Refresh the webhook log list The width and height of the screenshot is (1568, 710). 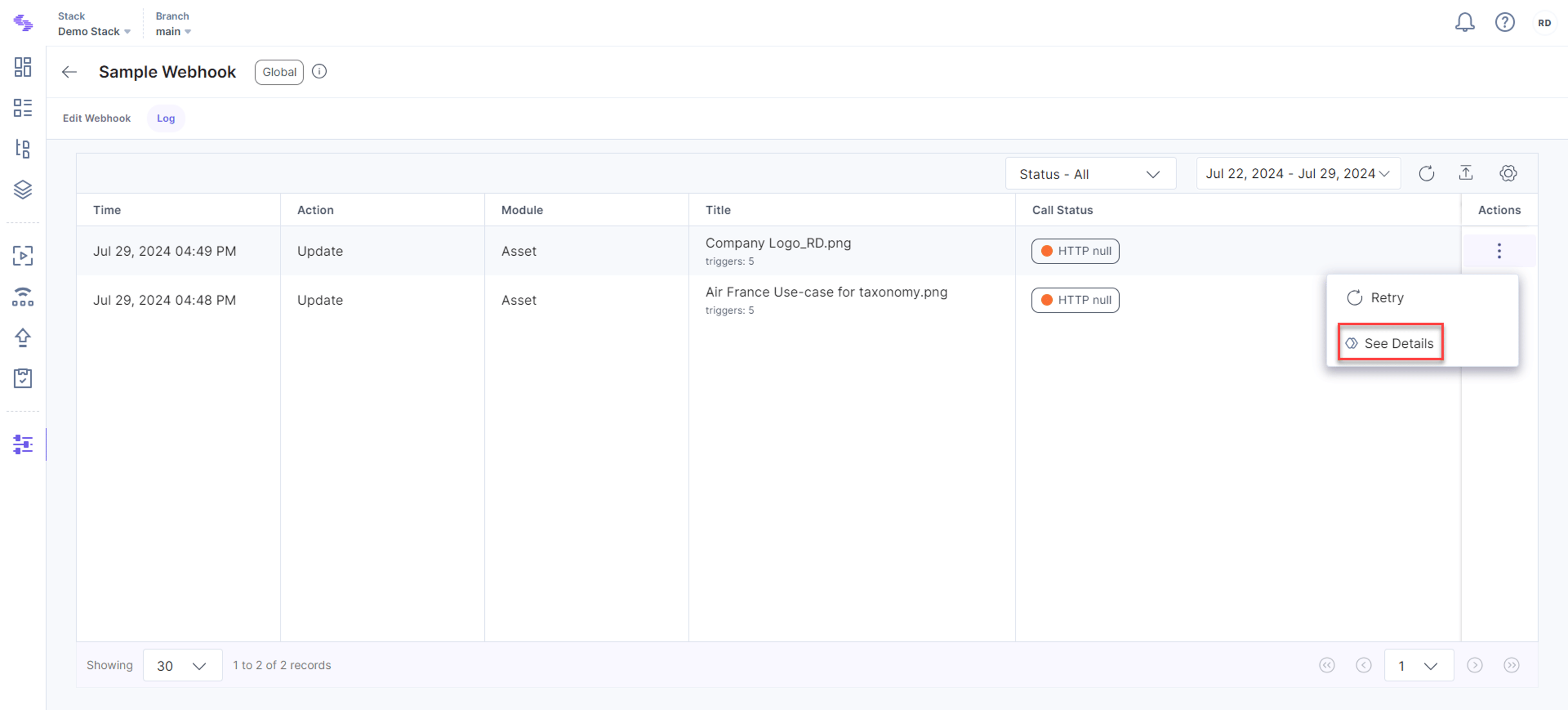point(1426,174)
